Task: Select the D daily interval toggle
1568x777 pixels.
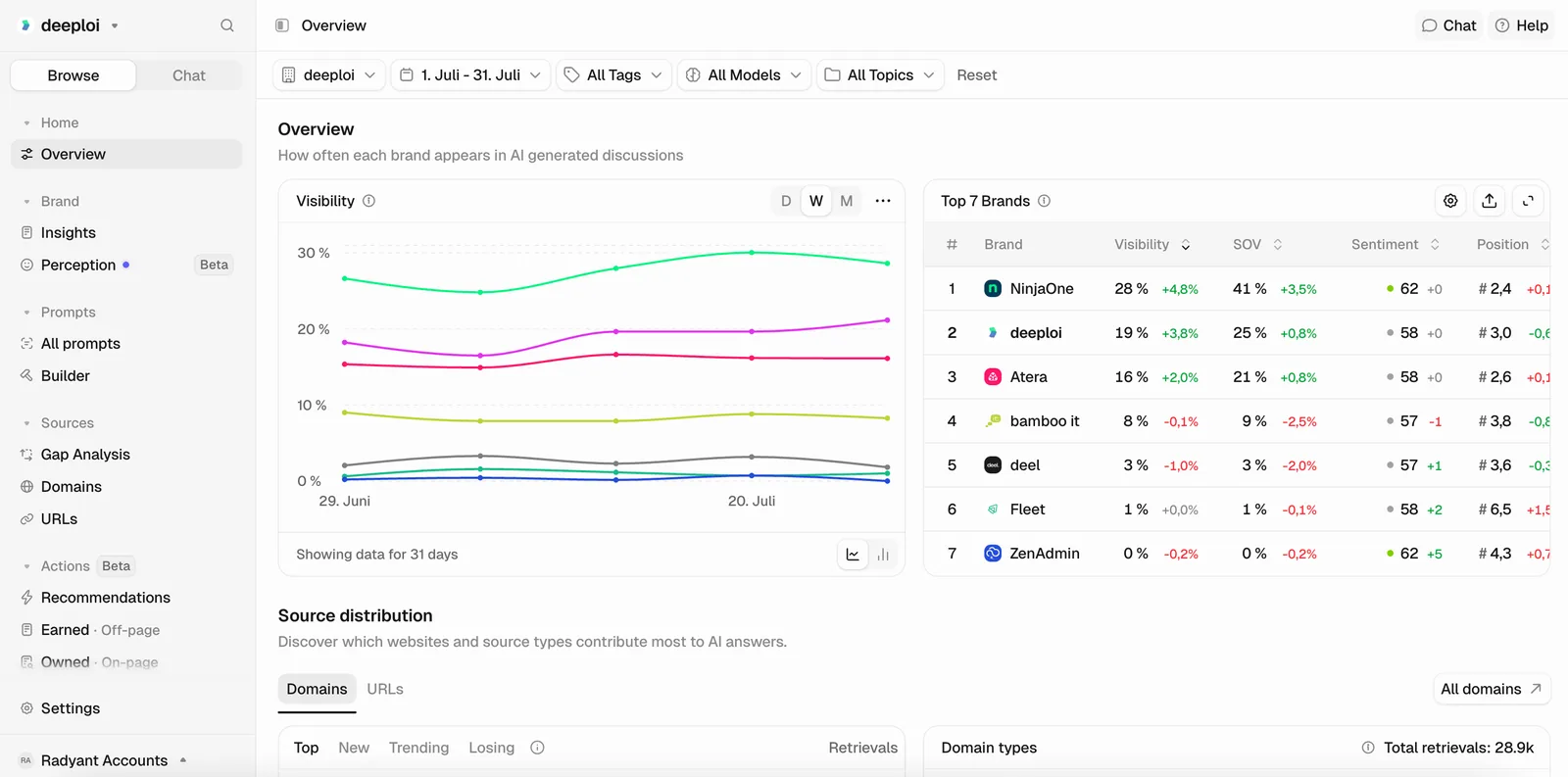Action: 786,201
